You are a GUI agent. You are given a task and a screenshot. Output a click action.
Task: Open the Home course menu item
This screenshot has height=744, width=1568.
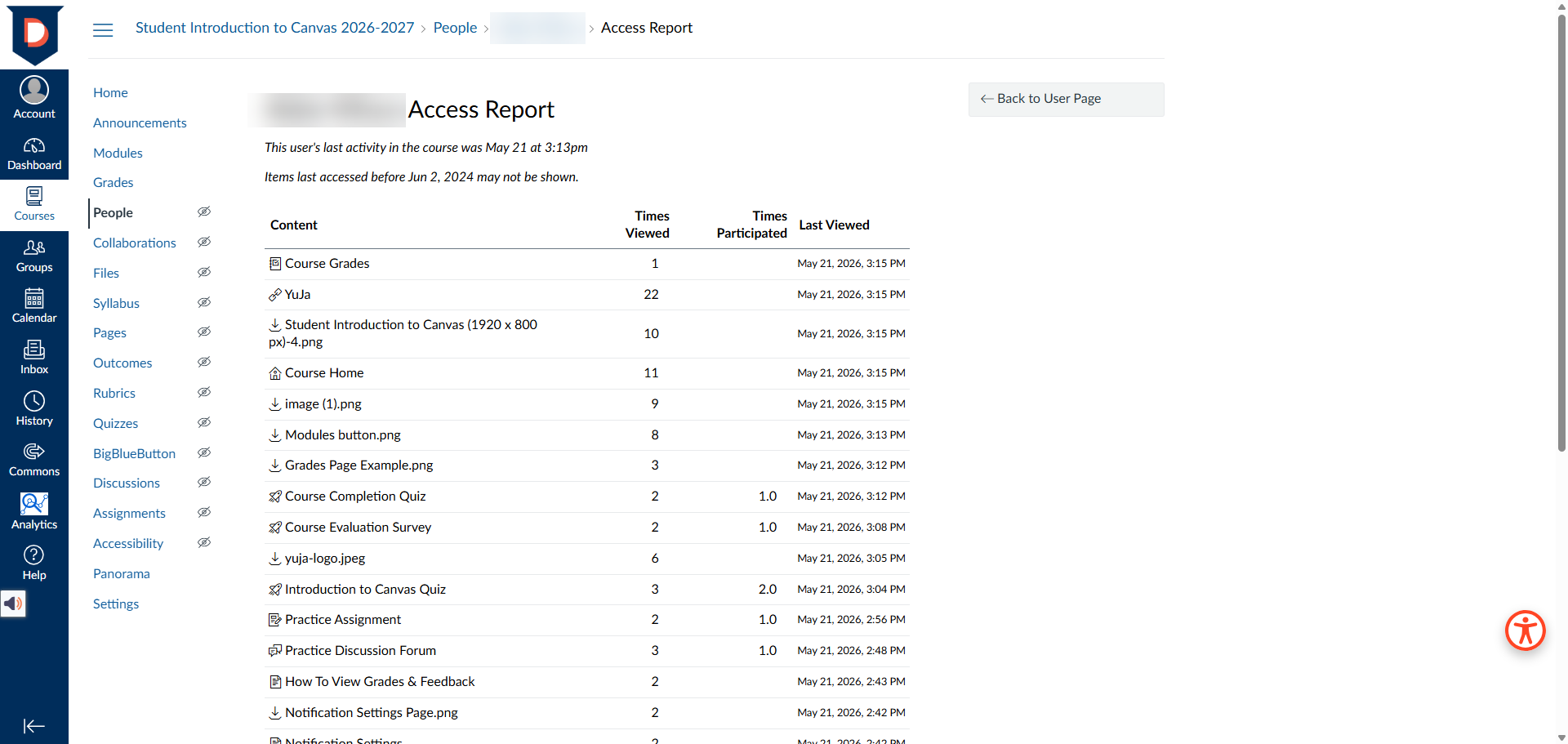[x=110, y=92]
